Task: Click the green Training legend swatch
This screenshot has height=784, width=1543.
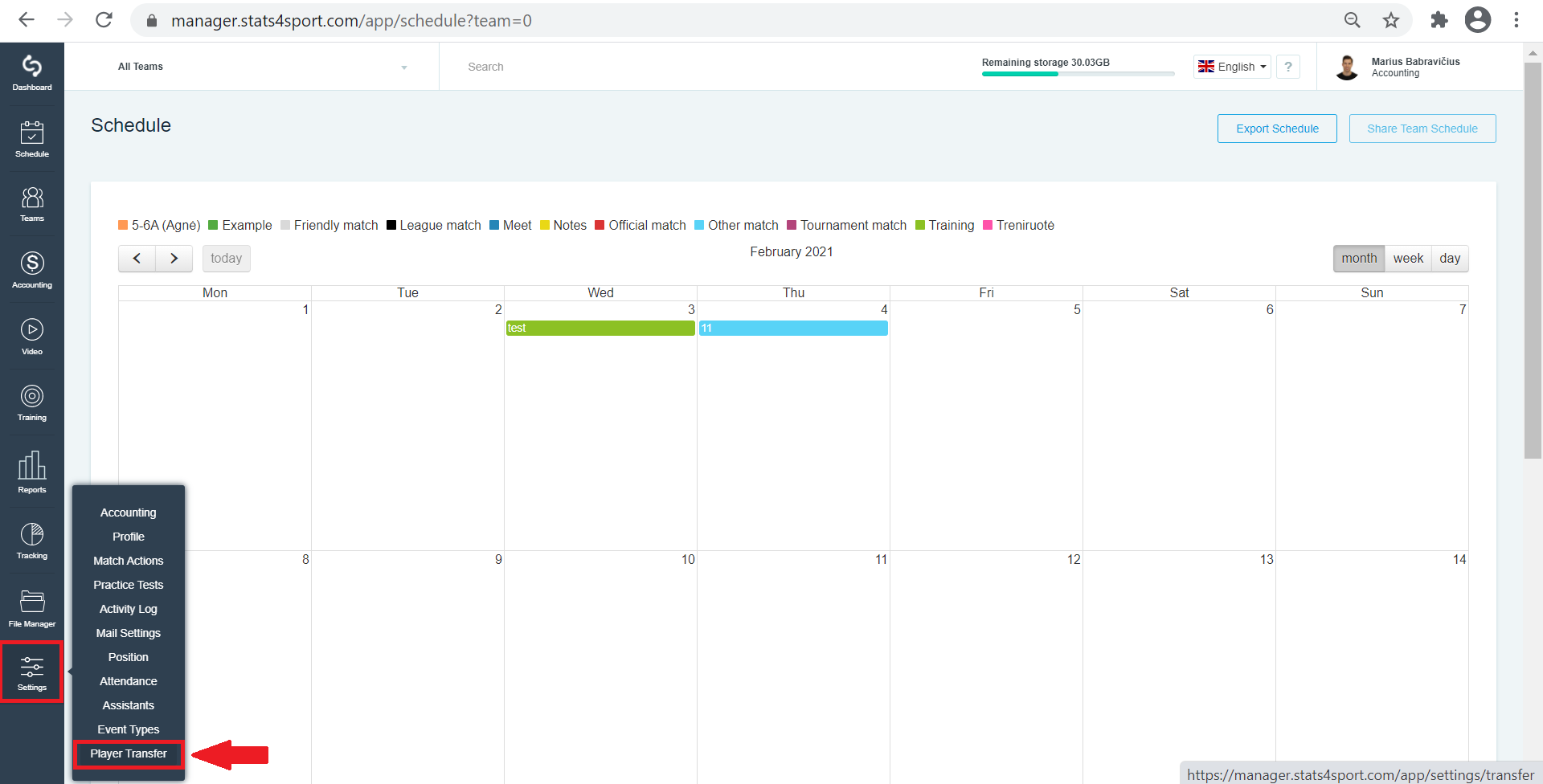Action: click(x=920, y=226)
